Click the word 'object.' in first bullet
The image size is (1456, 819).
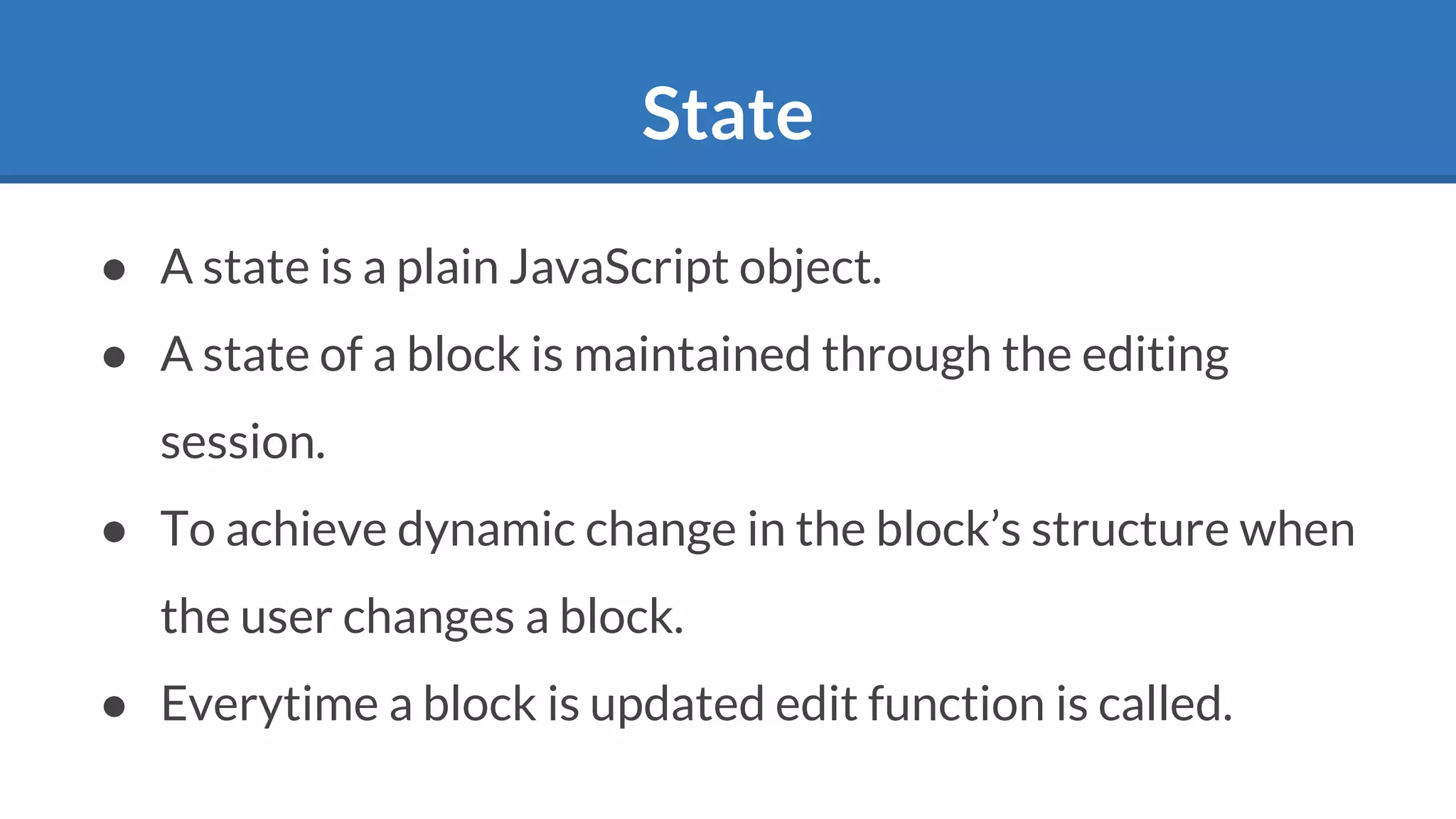click(810, 269)
